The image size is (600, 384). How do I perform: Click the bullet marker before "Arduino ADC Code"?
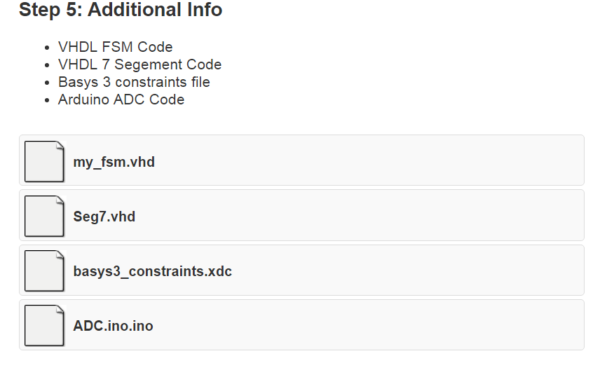coord(47,101)
